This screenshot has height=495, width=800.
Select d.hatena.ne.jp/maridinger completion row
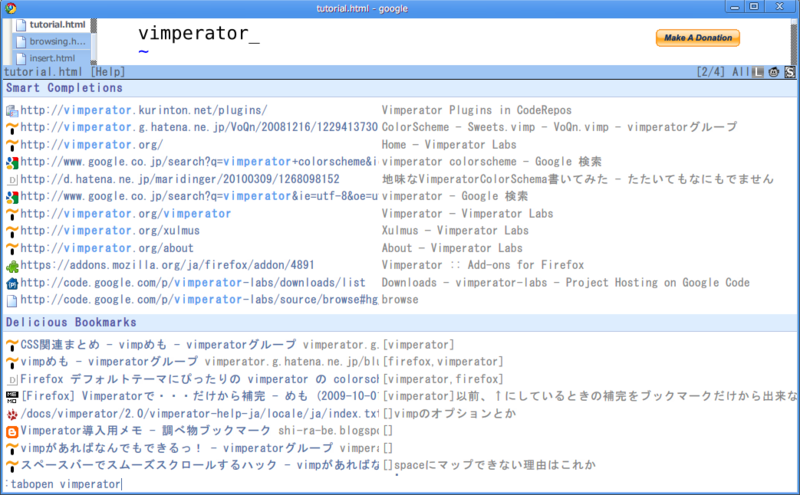pyautogui.click(x=400, y=179)
